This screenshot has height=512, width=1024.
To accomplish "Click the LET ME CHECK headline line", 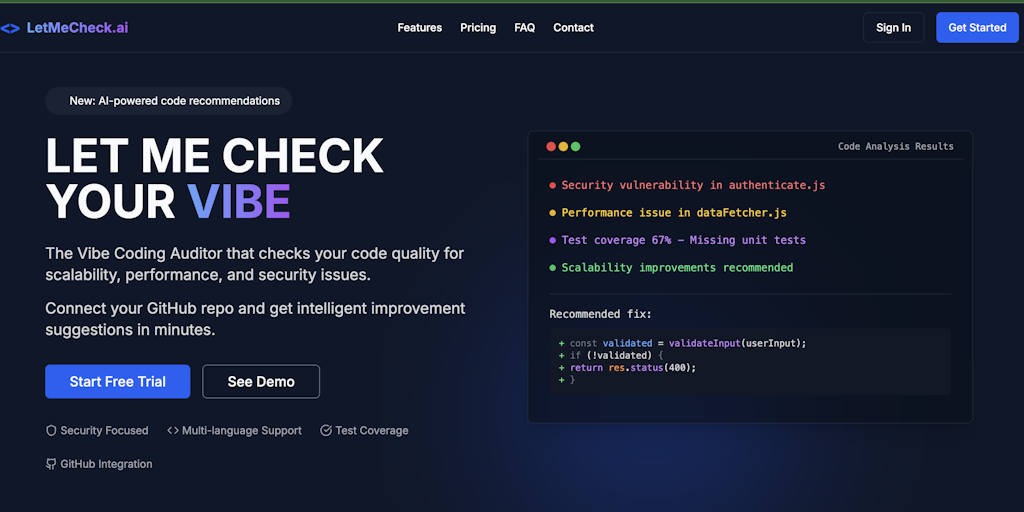I will coord(214,155).
